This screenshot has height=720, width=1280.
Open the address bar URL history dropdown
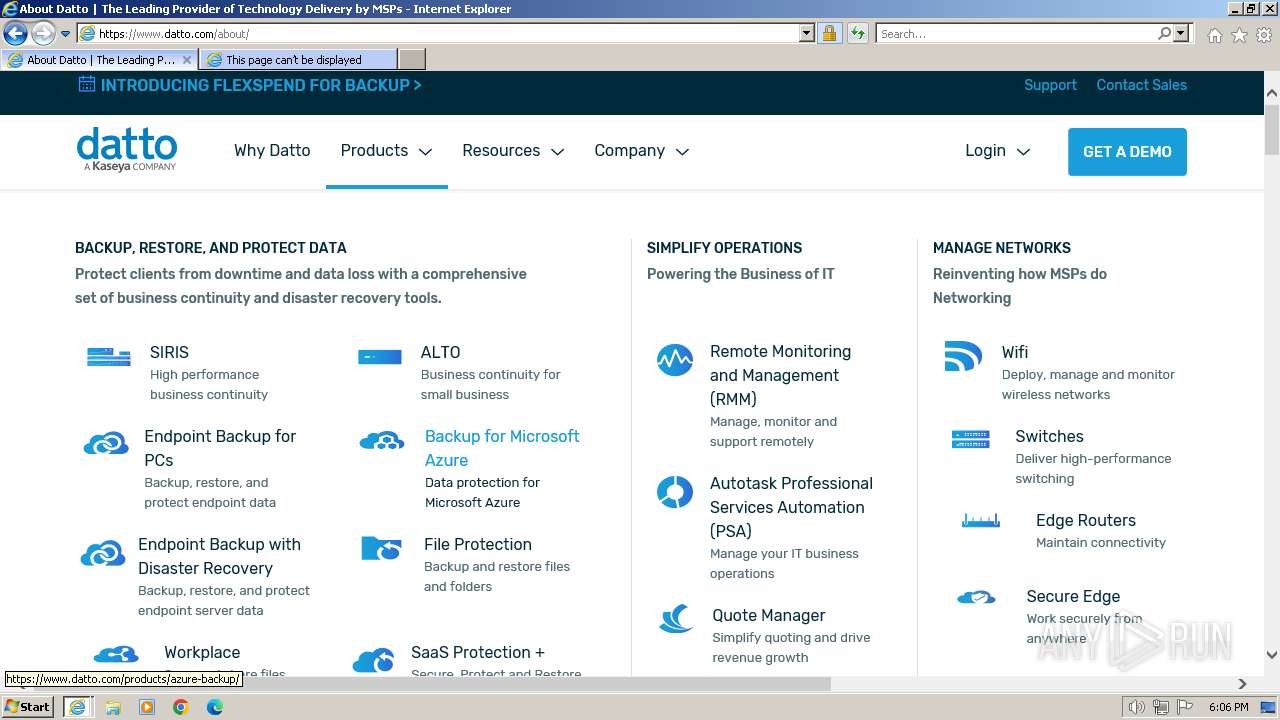click(807, 33)
